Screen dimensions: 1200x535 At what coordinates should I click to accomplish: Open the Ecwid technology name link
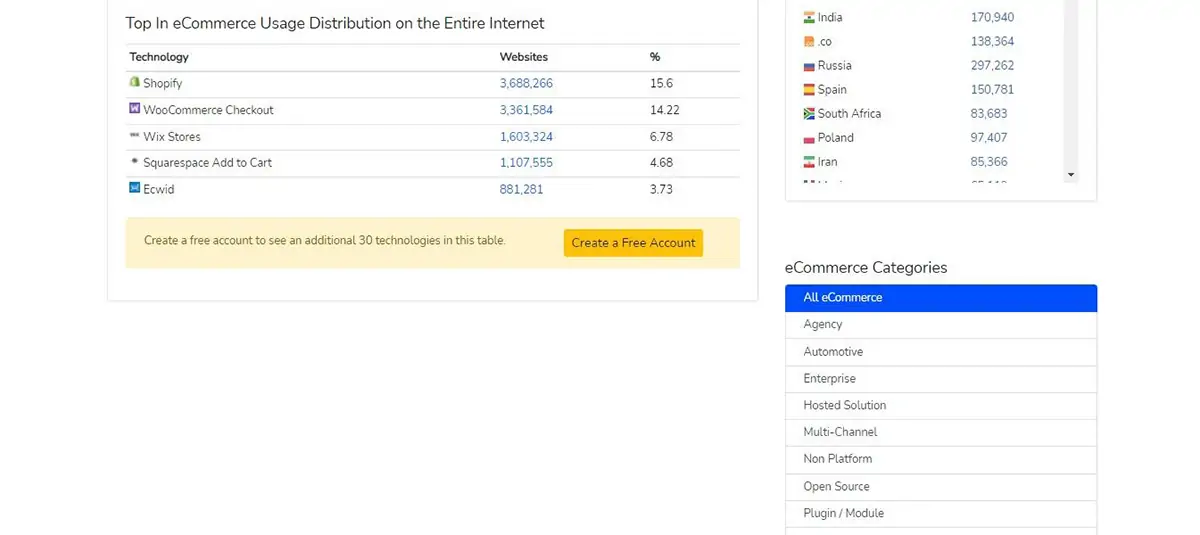pos(158,189)
